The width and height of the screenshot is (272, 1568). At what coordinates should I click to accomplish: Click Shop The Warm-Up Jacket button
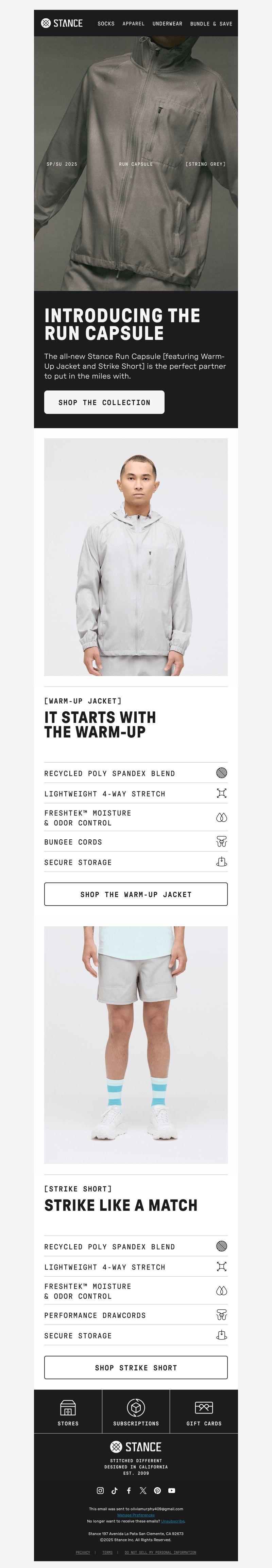[x=136, y=894]
